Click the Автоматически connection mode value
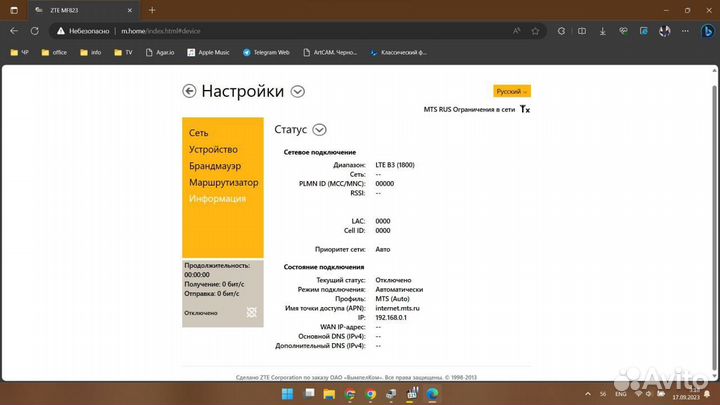The height and width of the screenshot is (405, 720). point(399,290)
